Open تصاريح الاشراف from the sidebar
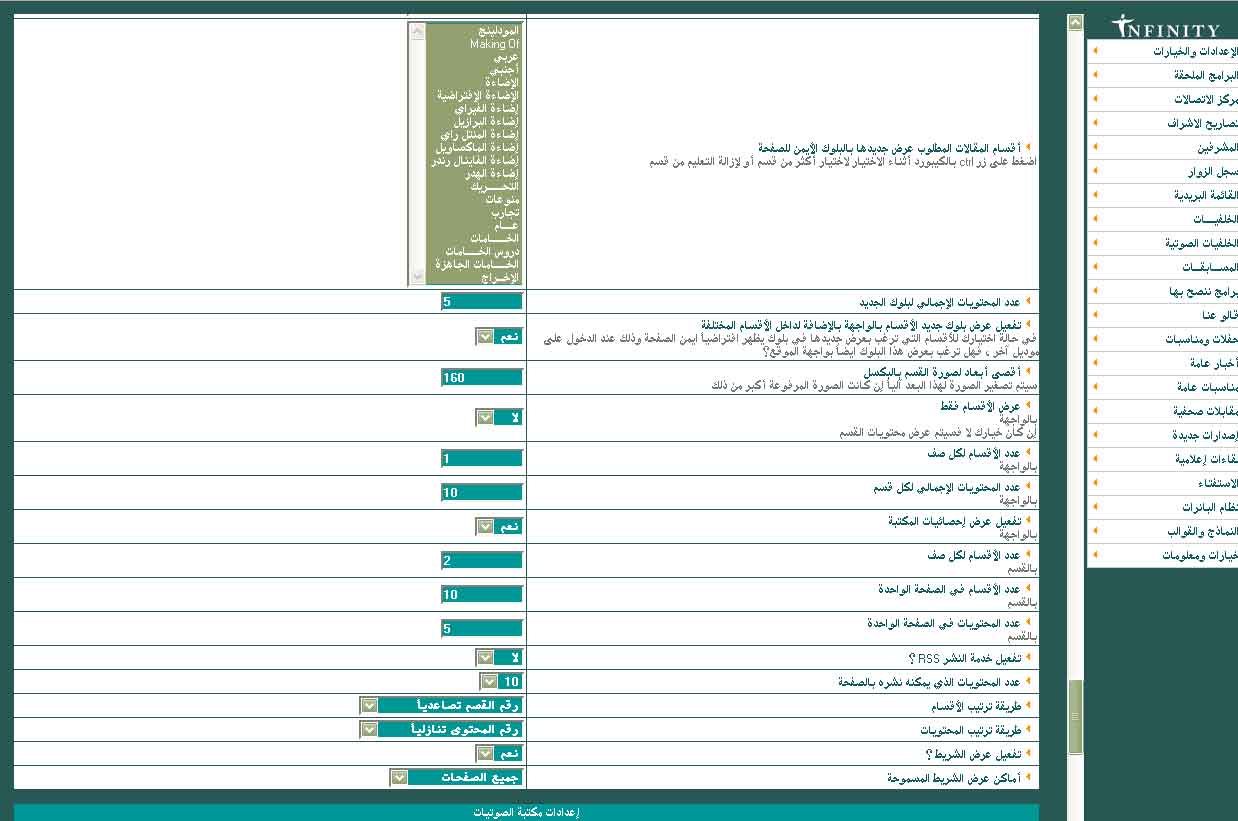The height and width of the screenshot is (821, 1238). [1163, 124]
